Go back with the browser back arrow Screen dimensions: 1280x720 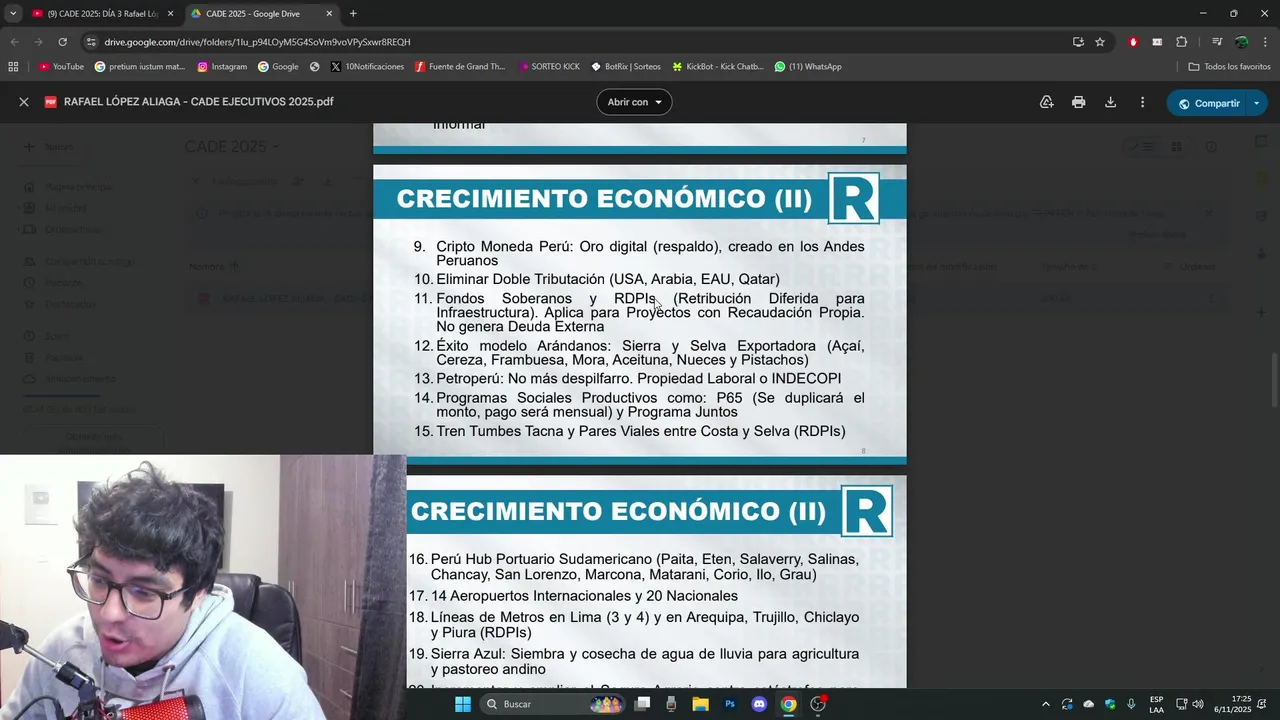click(x=14, y=42)
